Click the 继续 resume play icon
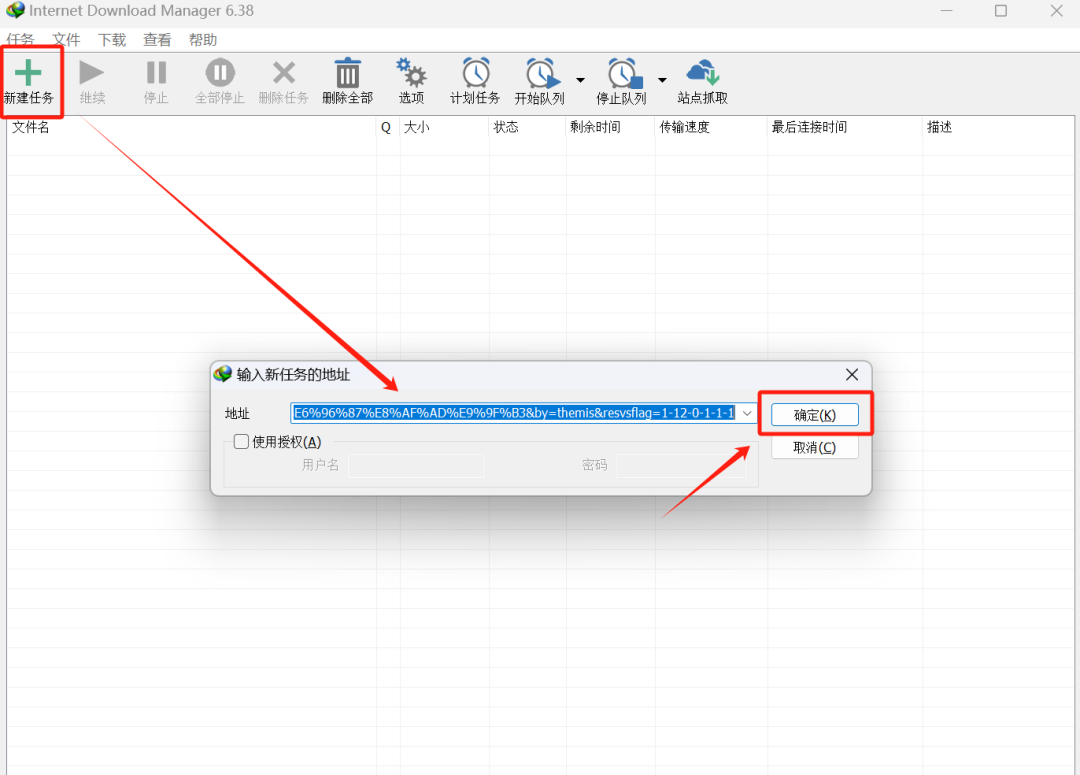Image resolution: width=1080 pixels, height=775 pixels. click(92, 72)
